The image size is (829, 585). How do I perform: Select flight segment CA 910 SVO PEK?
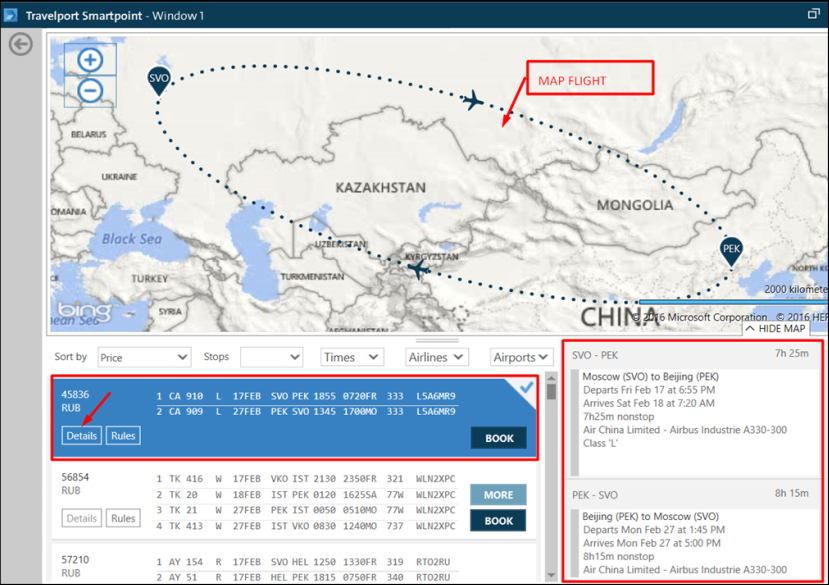click(306, 396)
